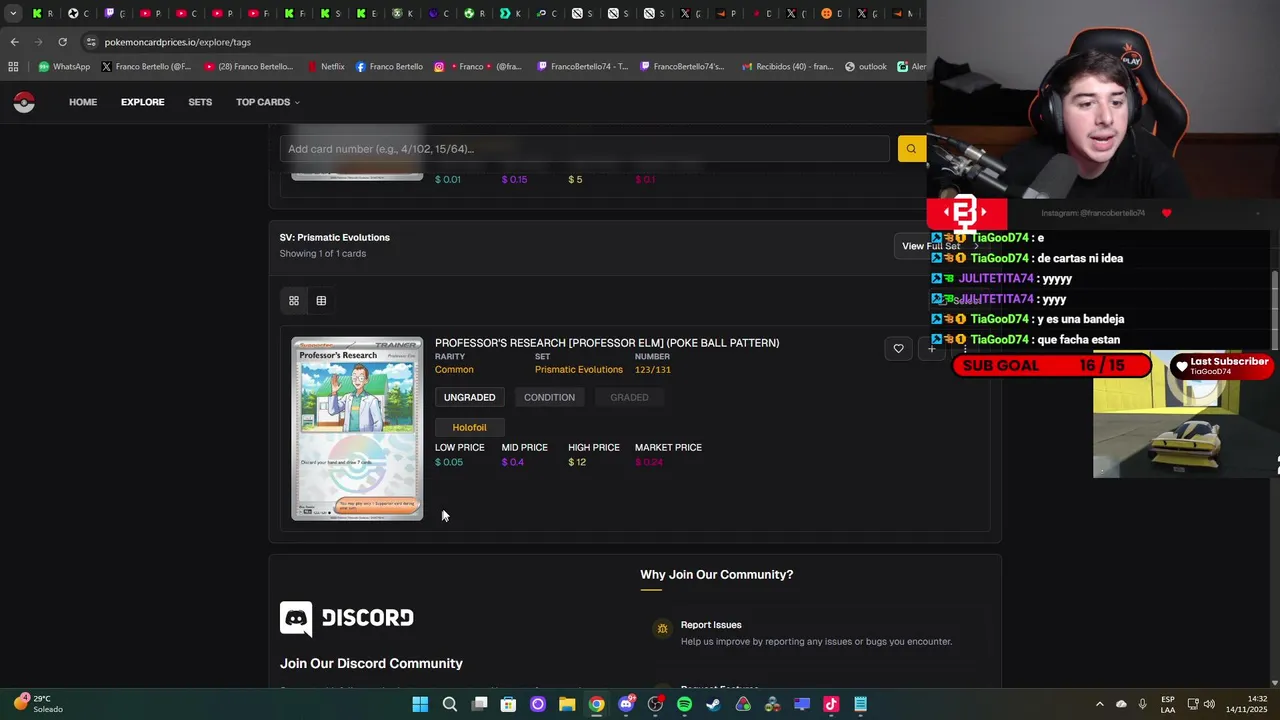Viewport: 1280px width, 720px height.
Task: Open Notepad app from taskbar
Action: [860, 704]
